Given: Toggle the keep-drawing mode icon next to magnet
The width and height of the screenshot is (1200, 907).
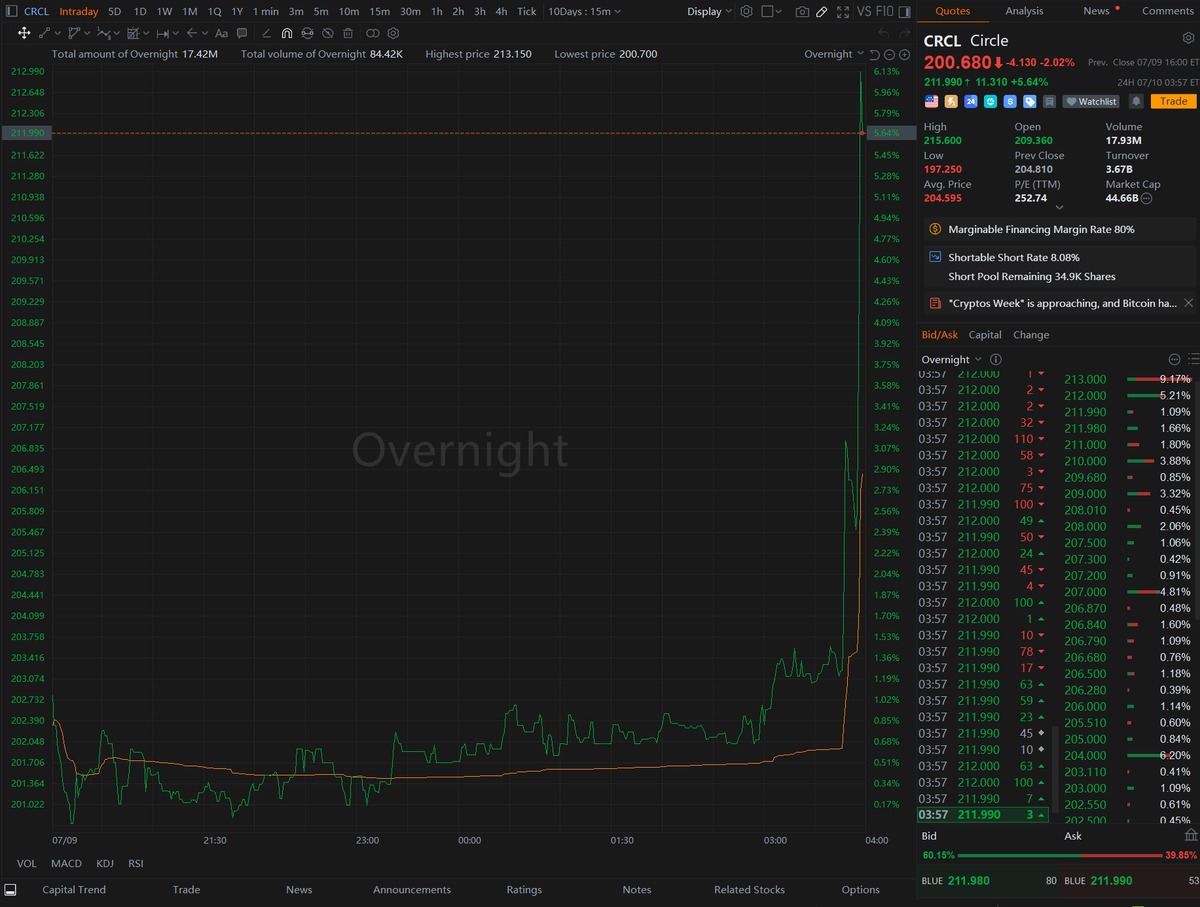Looking at the screenshot, I should click(307, 33).
